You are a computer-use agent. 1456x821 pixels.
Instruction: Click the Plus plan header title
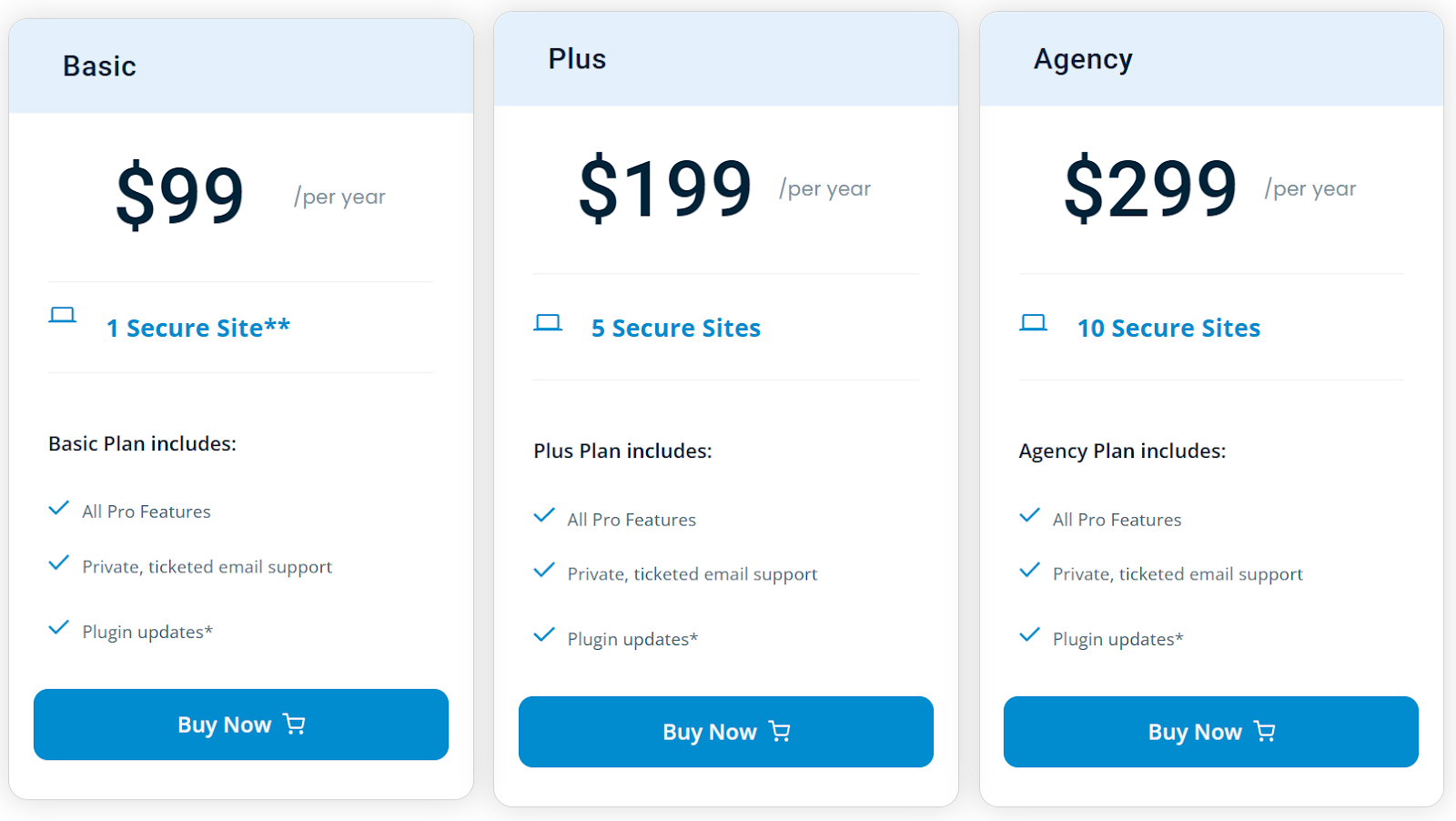pyautogui.click(x=577, y=59)
